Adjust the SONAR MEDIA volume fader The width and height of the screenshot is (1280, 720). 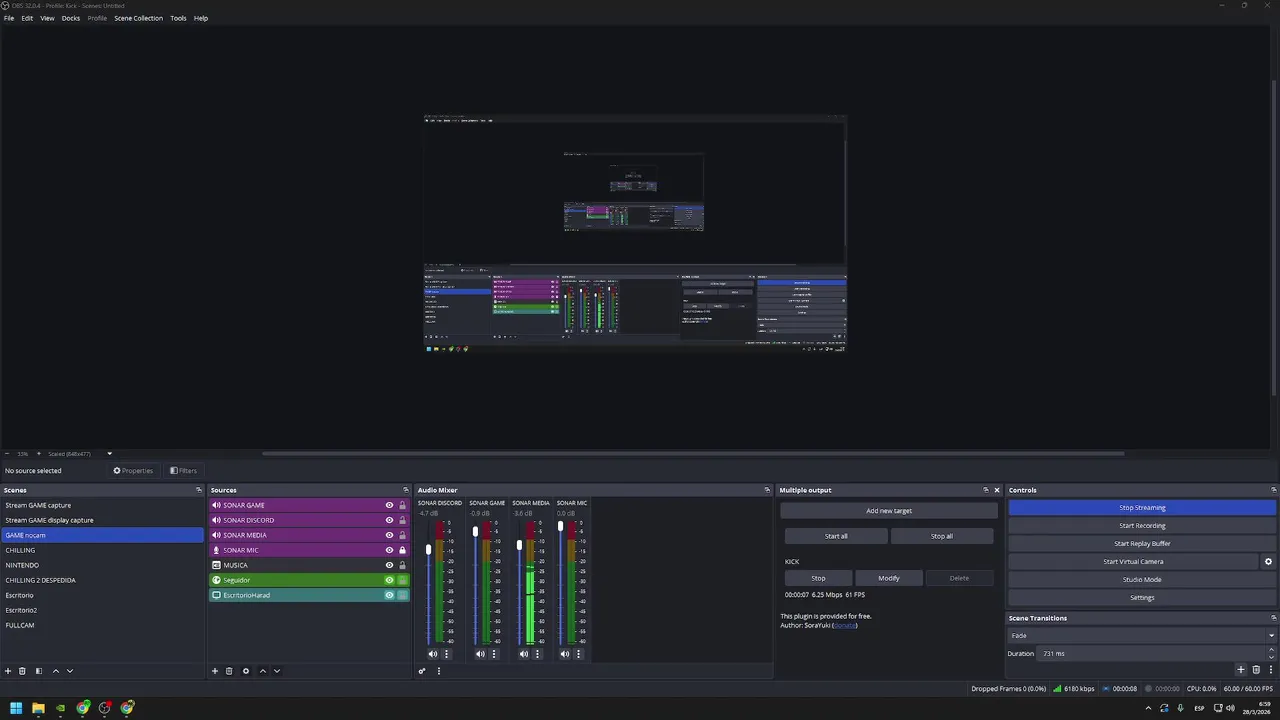[519, 545]
